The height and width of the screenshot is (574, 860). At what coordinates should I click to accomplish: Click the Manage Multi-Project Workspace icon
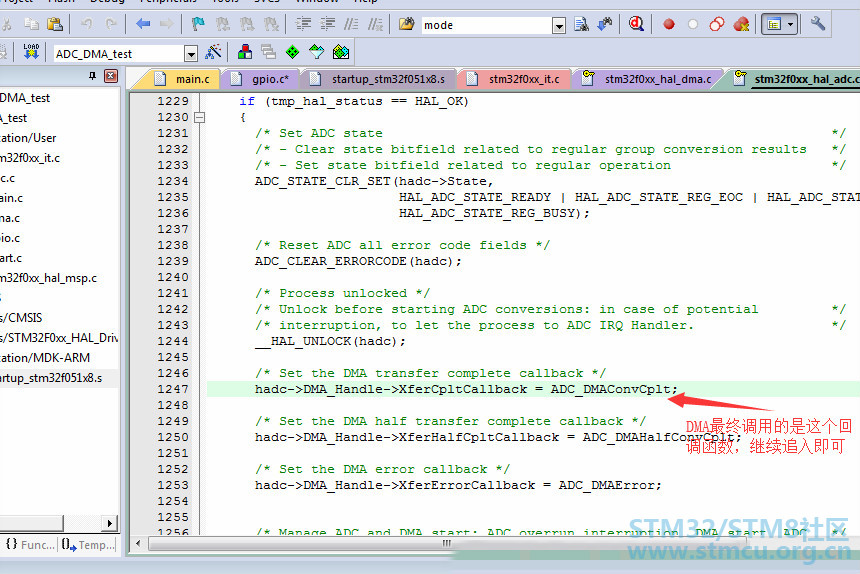point(269,52)
